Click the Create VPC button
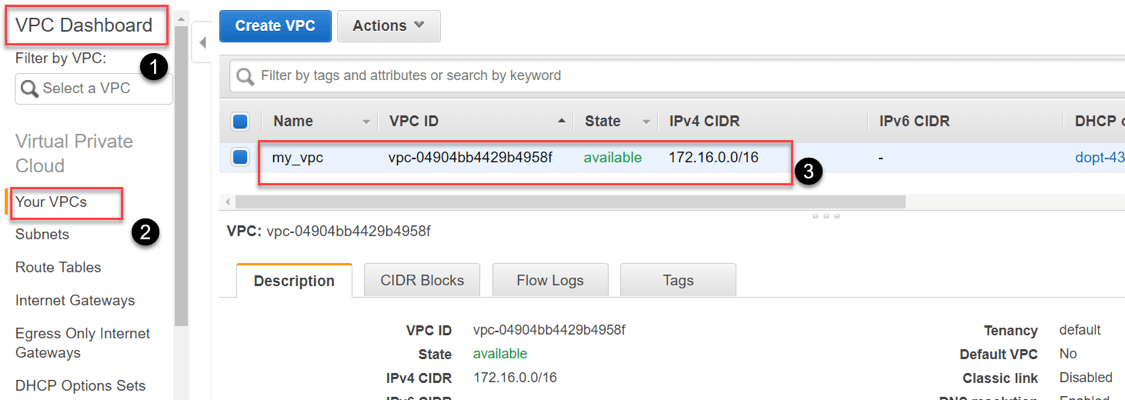The height and width of the screenshot is (400, 1125). (275, 26)
